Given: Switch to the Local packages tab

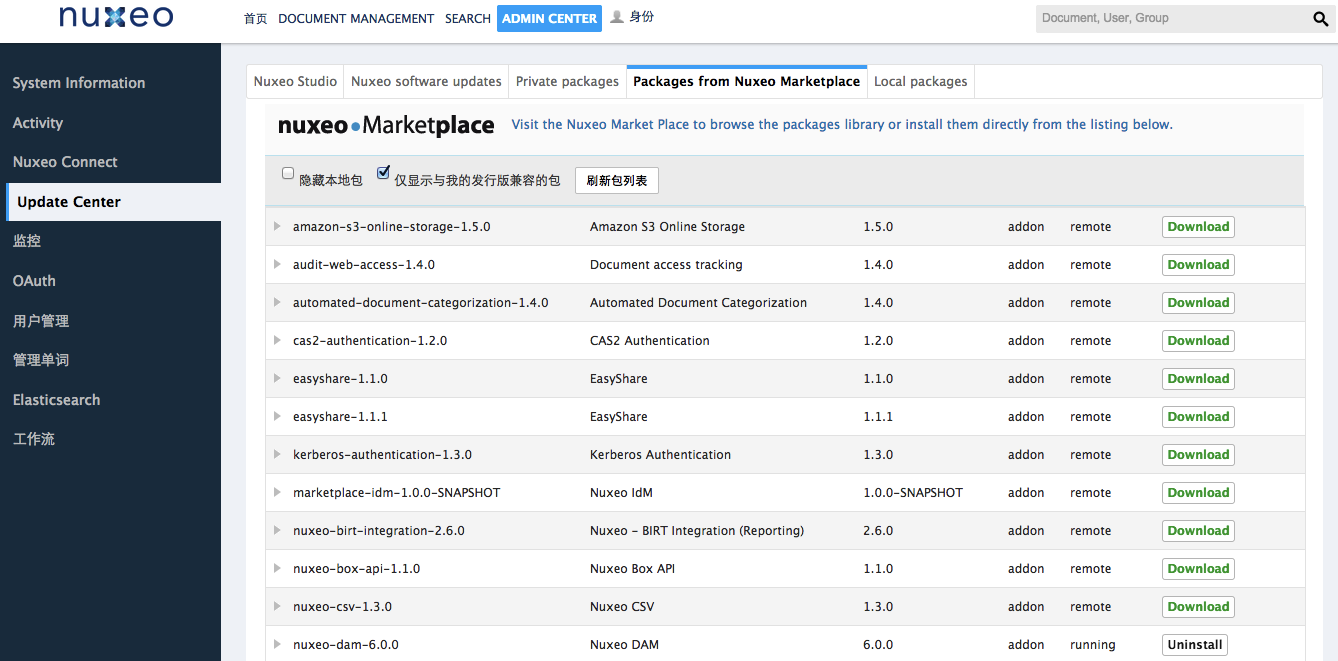Looking at the screenshot, I should click(920, 82).
